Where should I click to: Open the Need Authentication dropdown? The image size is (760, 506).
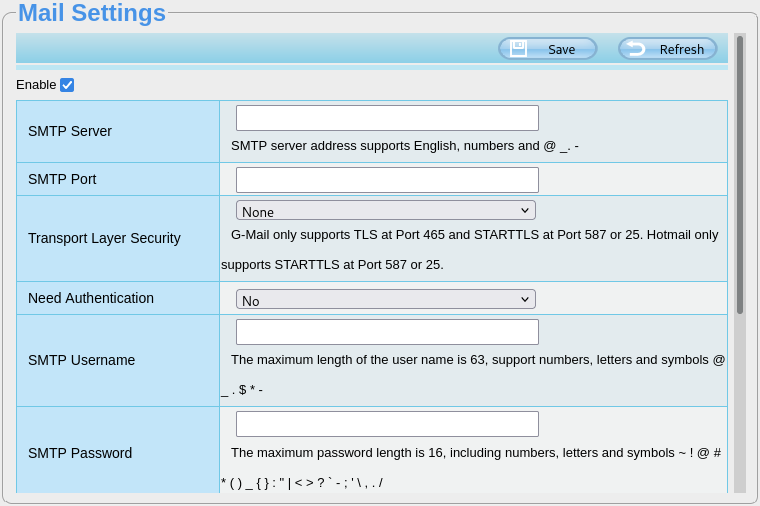(x=386, y=299)
